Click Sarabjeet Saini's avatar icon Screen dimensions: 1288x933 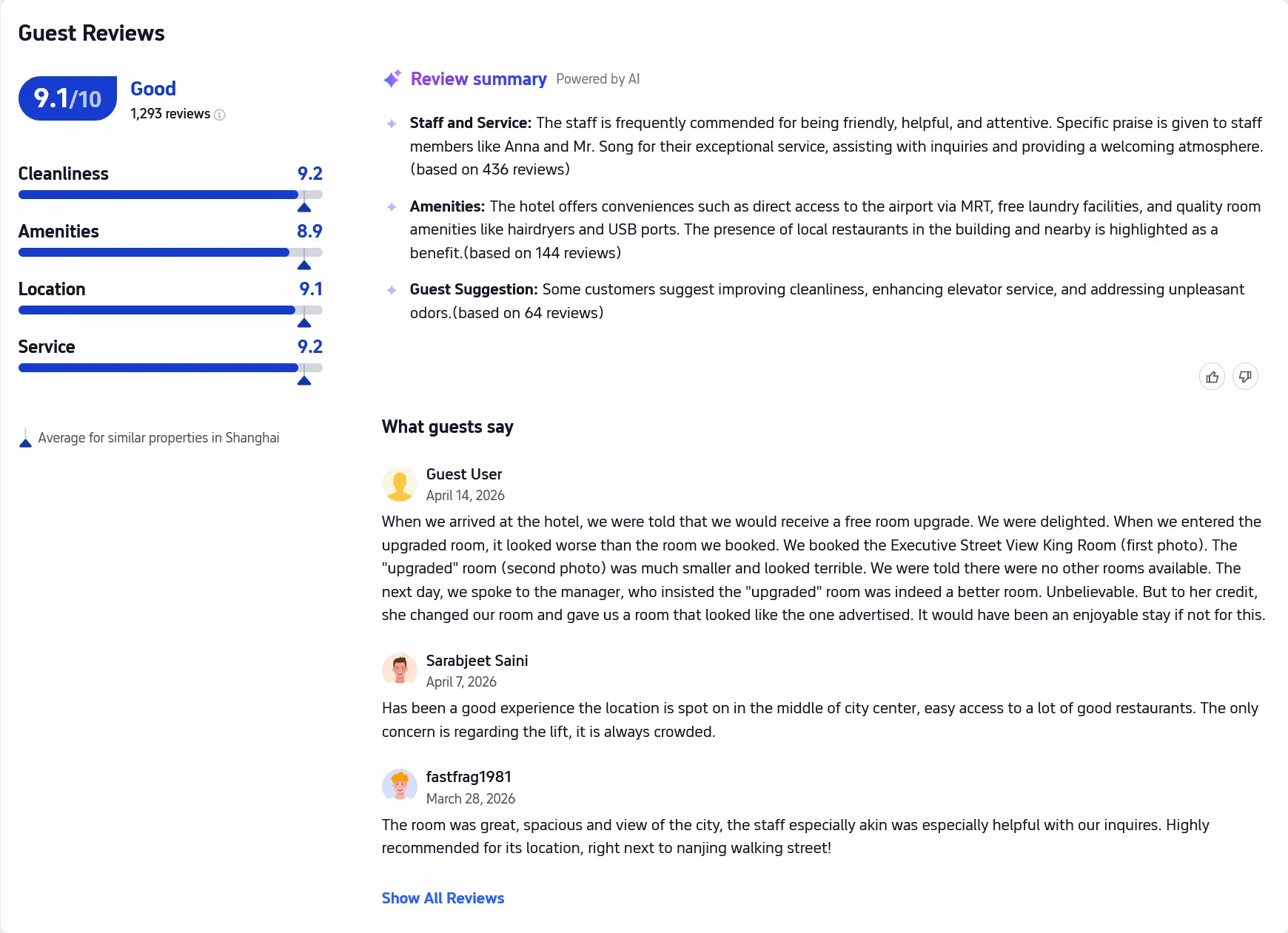pyautogui.click(x=400, y=670)
